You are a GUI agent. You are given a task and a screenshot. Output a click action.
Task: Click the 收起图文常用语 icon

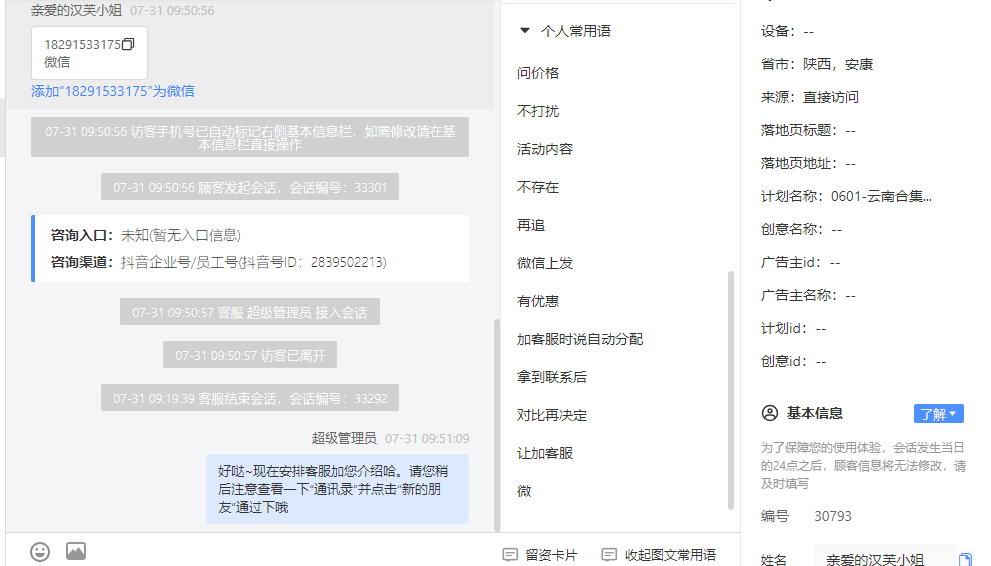tap(609, 555)
